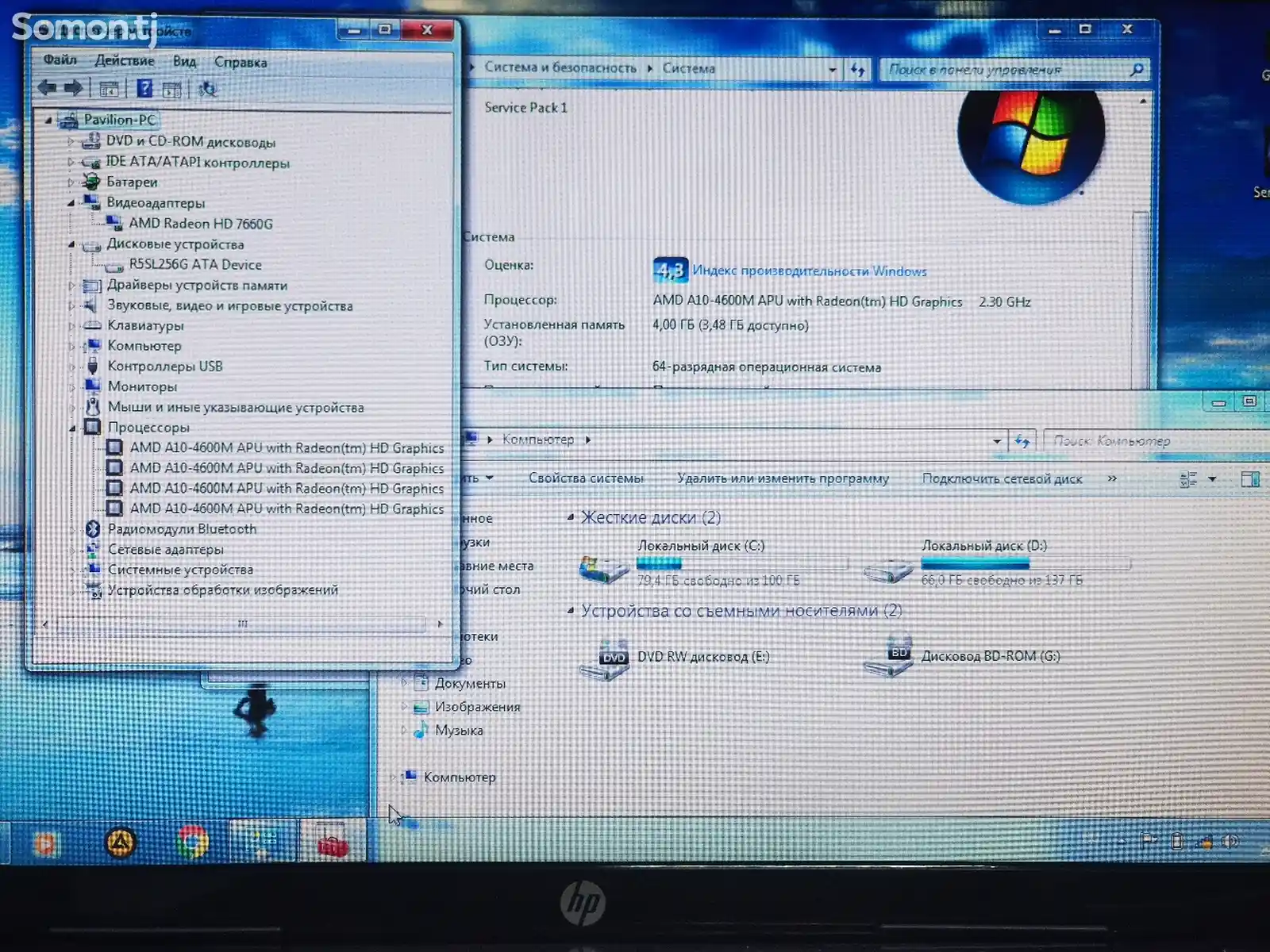The width and height of the screenshot is (1270, 952).
Task: Click the red toolbox taskbar icon
Action: coord(333,843)
